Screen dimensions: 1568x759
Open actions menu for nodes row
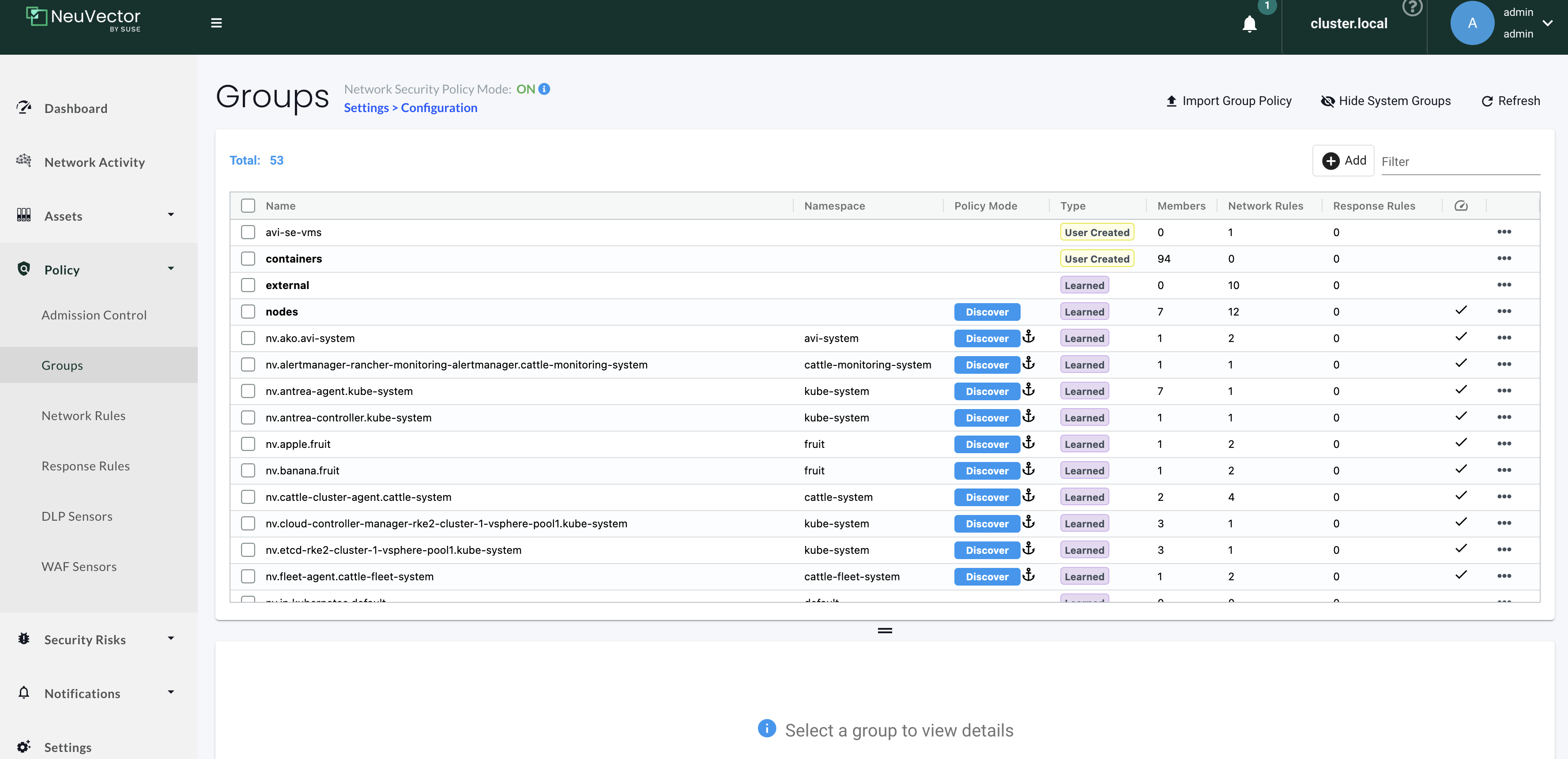[1504, 311]
